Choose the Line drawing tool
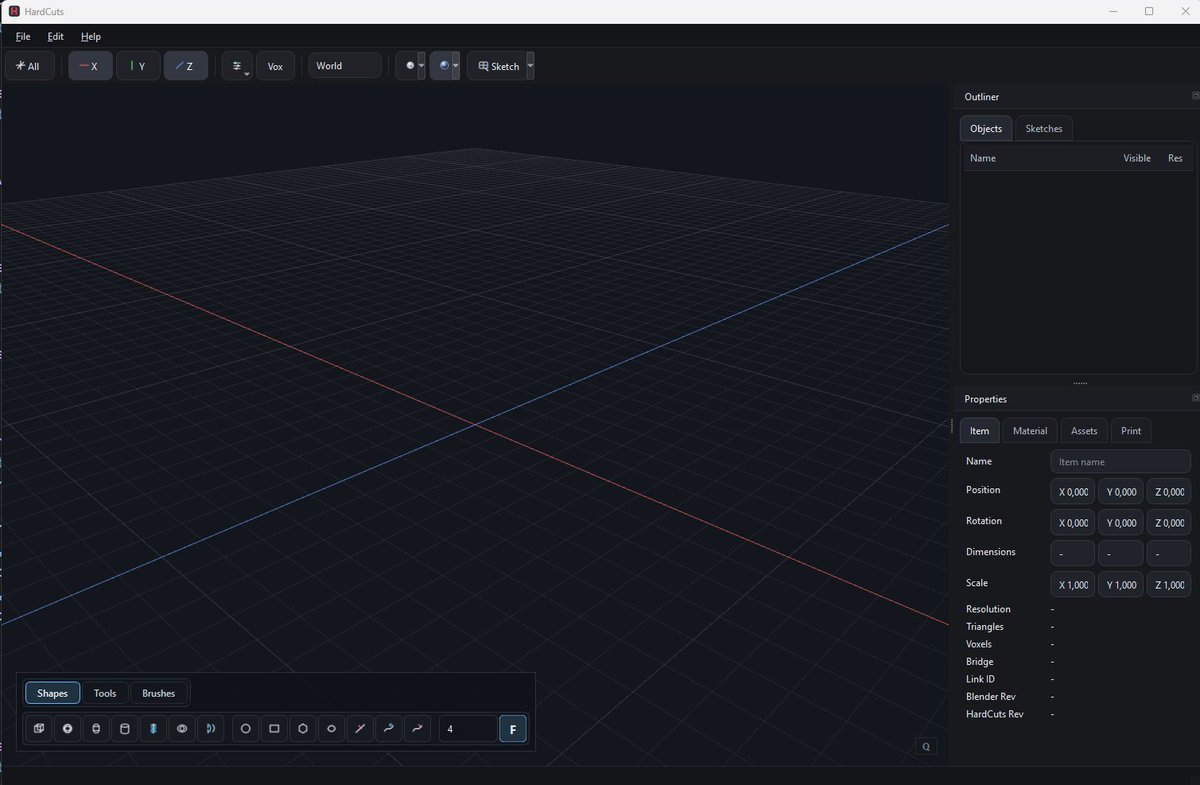This screenshot has height=785, width=1200. pyautogui.click(x=360, y=728)
